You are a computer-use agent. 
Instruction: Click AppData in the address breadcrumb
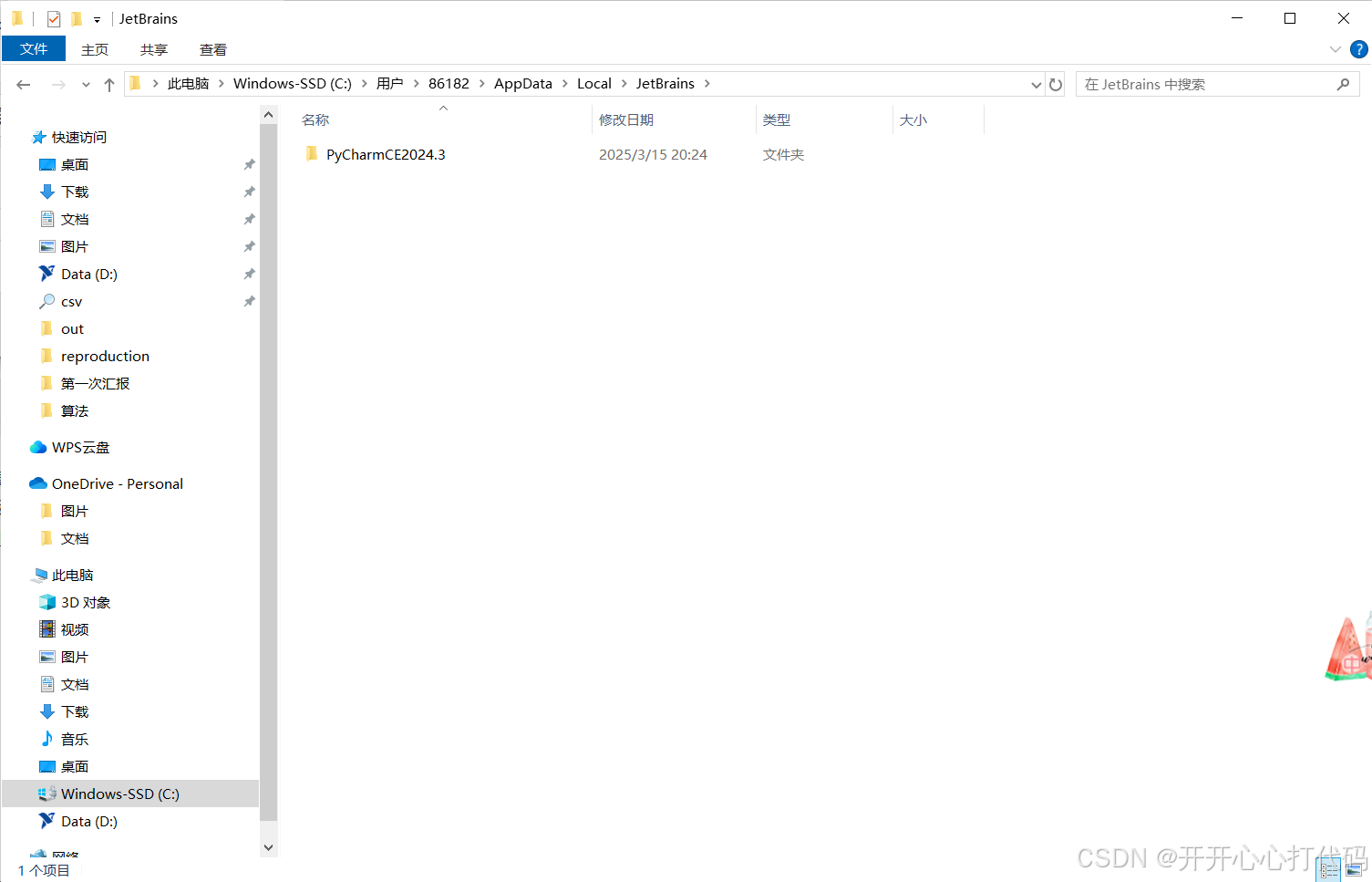tap(523, 84)
